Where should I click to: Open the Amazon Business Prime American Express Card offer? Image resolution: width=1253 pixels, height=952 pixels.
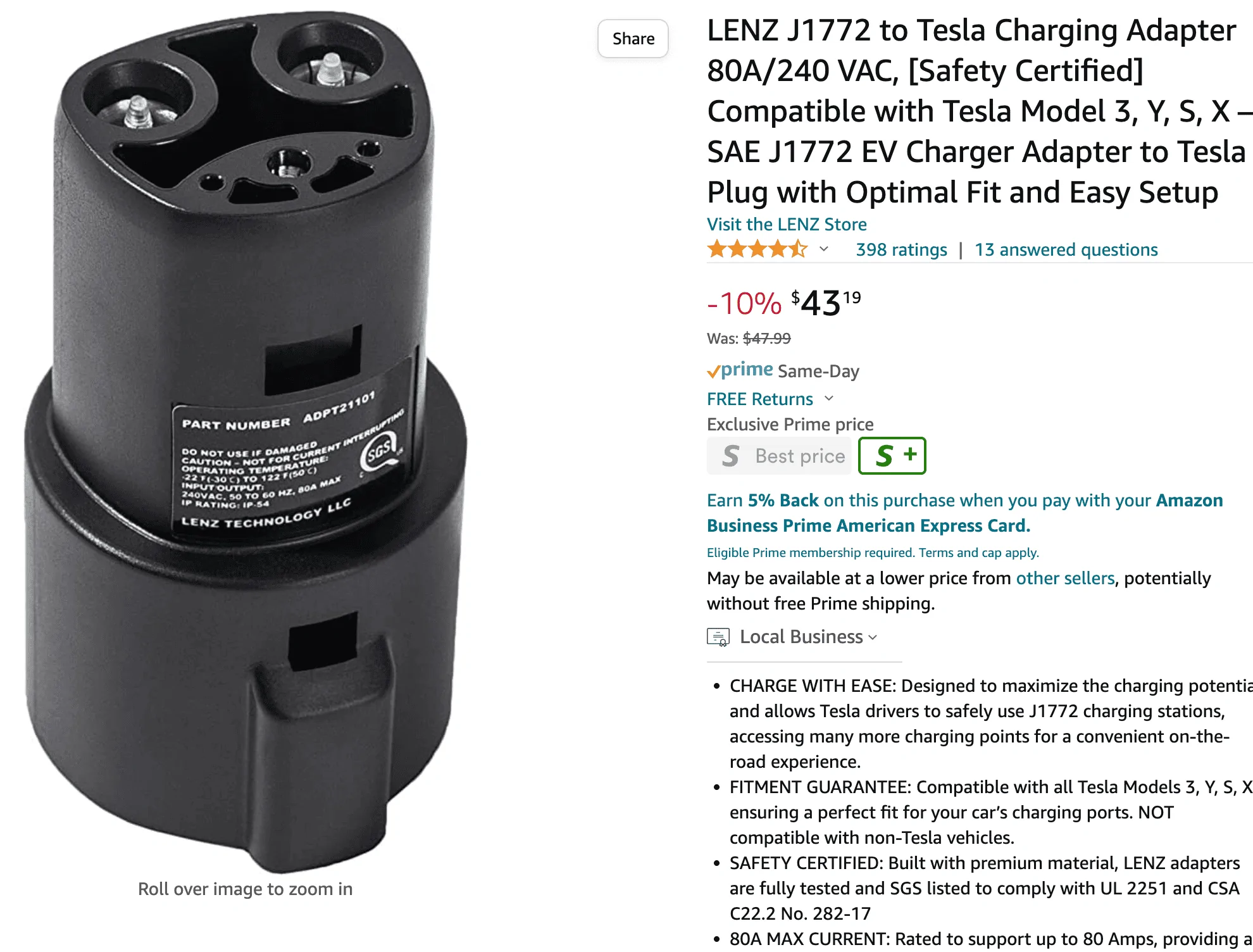pos(964,513)
